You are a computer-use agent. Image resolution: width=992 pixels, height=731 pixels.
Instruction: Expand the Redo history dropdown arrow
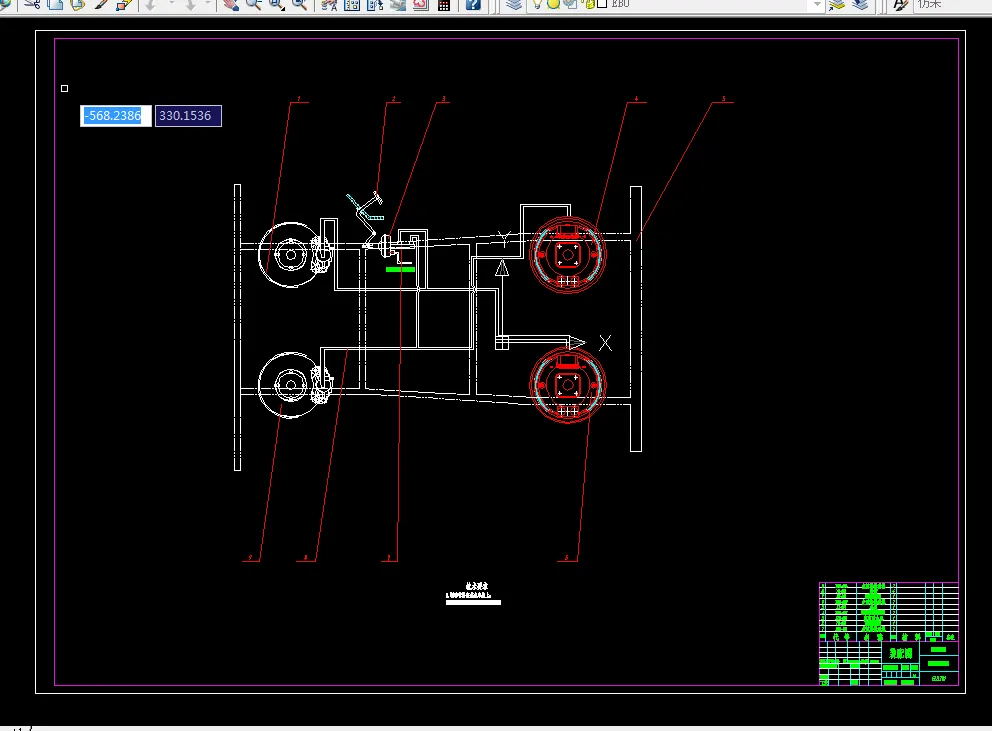pyautogui.click(x=208, y=4)
